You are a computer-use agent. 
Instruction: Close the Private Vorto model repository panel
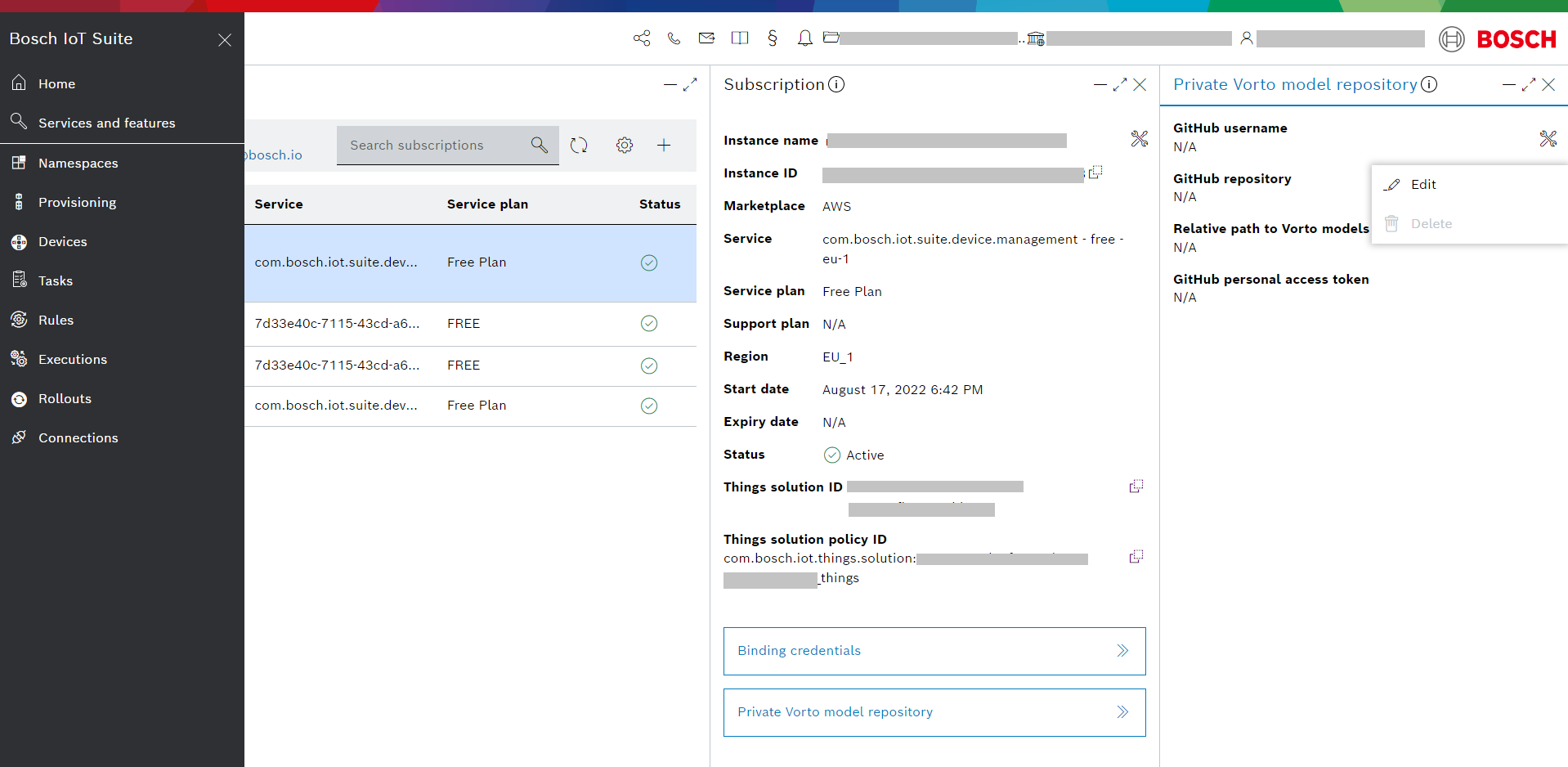click(1548, 84)
